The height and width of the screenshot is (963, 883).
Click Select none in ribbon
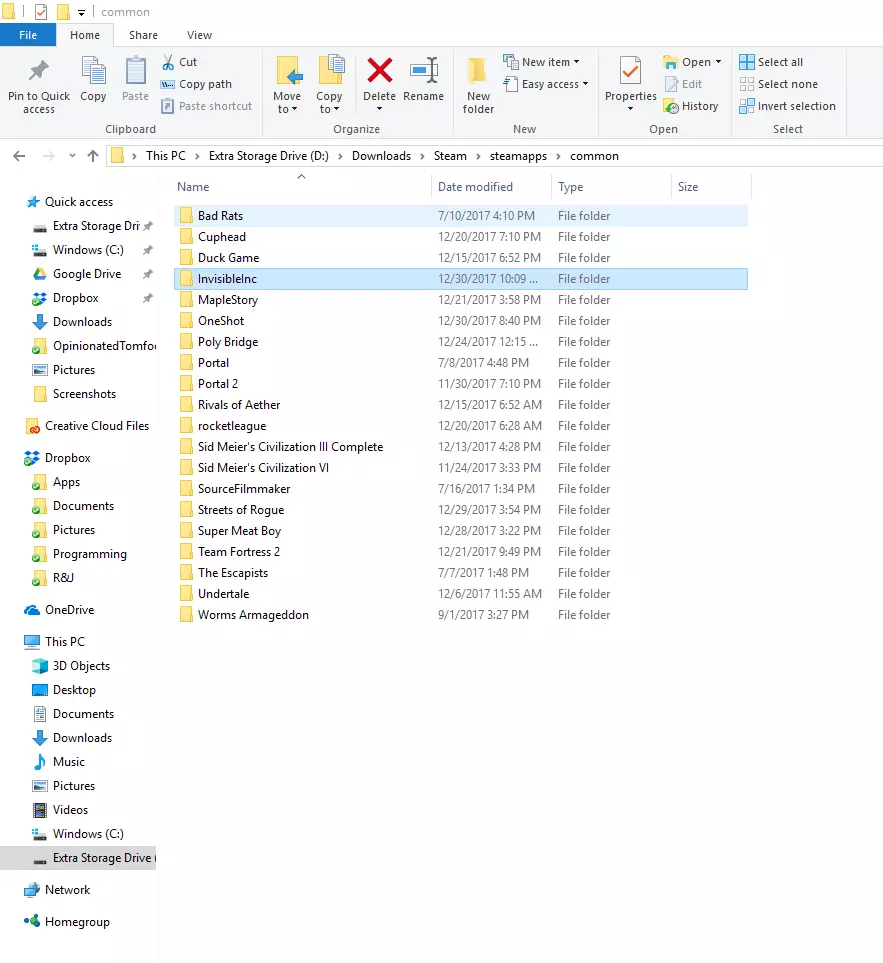coord(778,84)
